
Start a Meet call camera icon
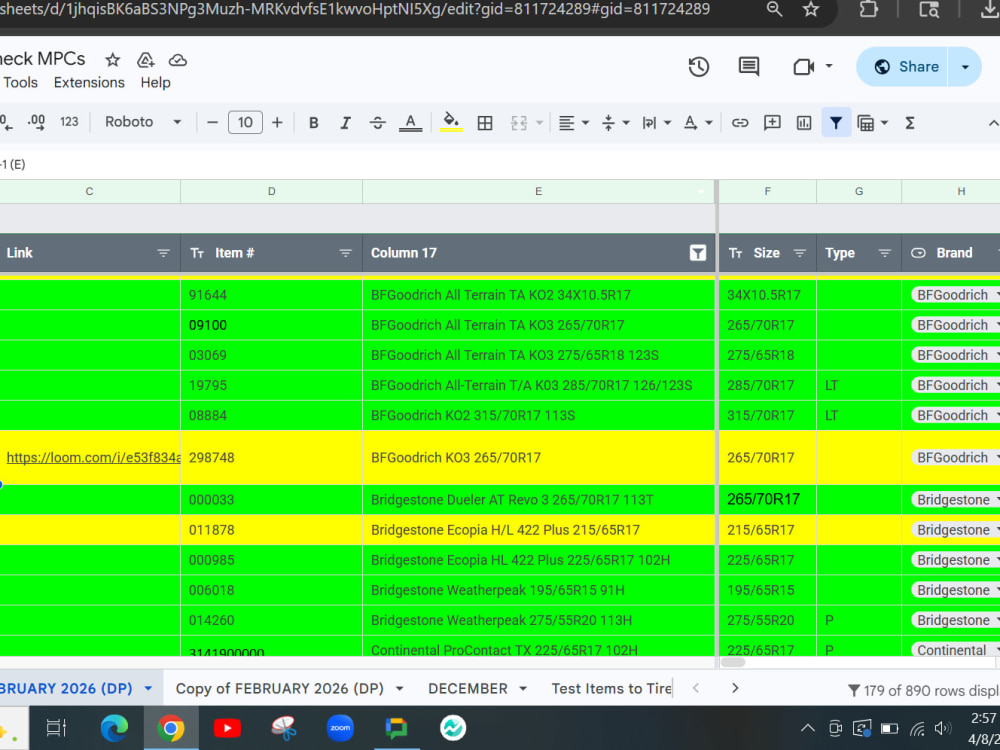tap(804, 66)
